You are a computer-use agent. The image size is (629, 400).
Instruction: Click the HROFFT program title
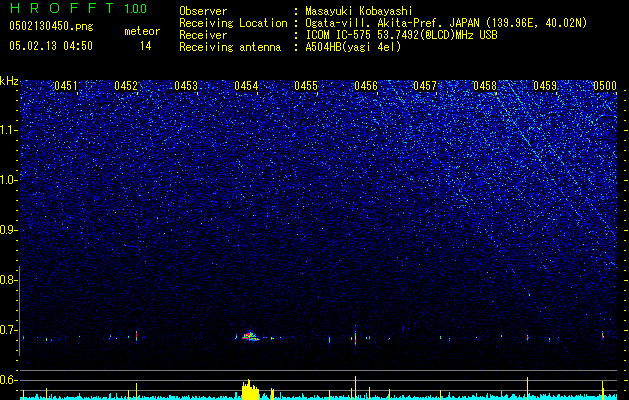pos(62,8)
